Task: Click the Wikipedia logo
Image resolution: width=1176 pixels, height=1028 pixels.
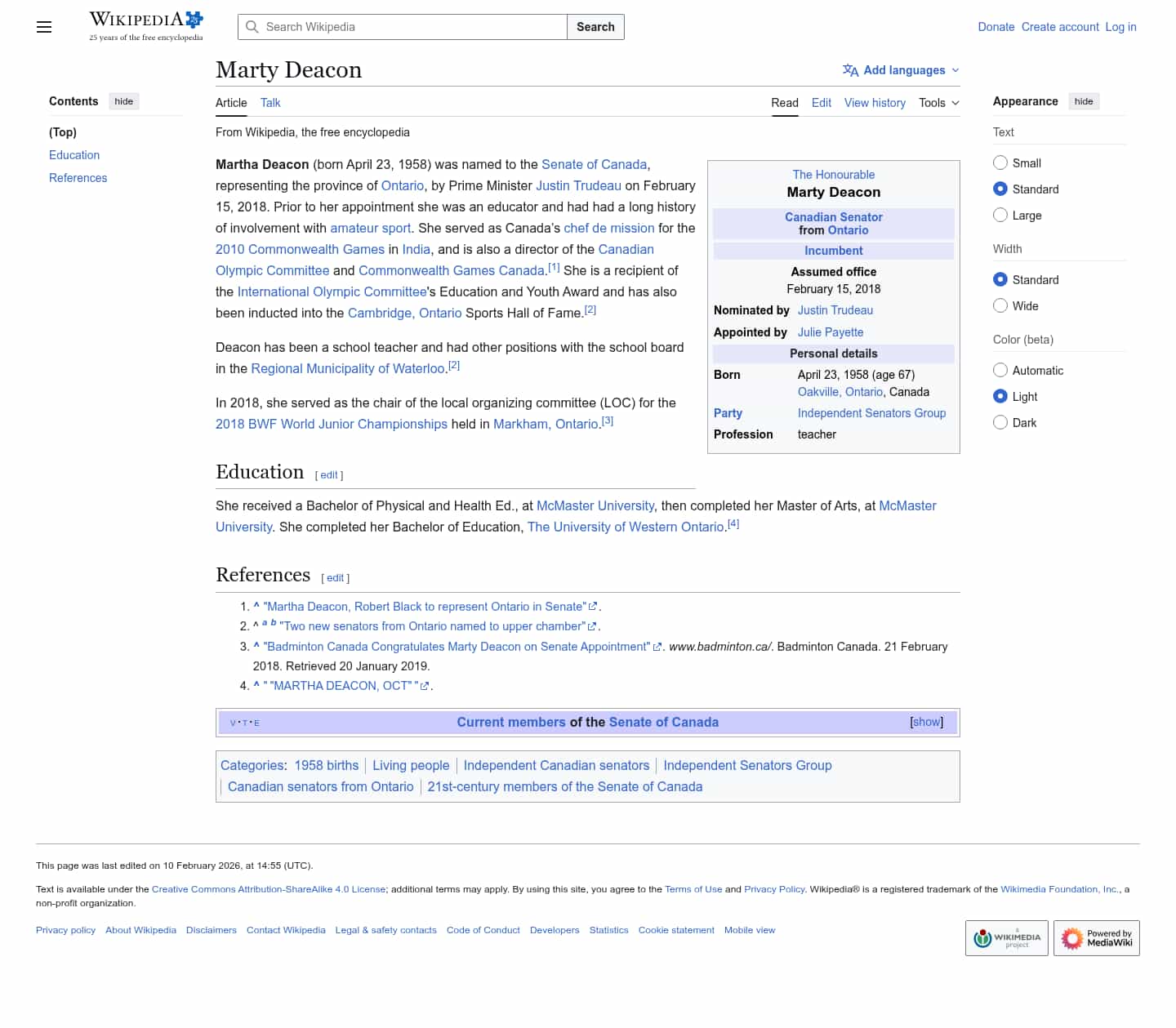Action: click(x=145, y=26)
